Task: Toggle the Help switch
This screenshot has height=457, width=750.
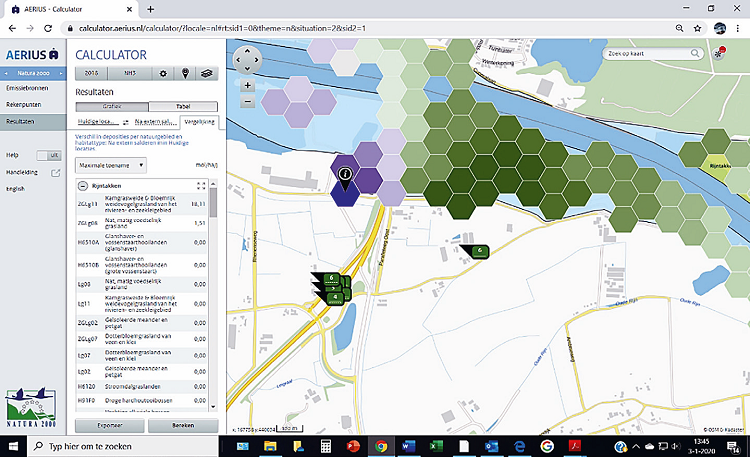Action: click(48, 155)
